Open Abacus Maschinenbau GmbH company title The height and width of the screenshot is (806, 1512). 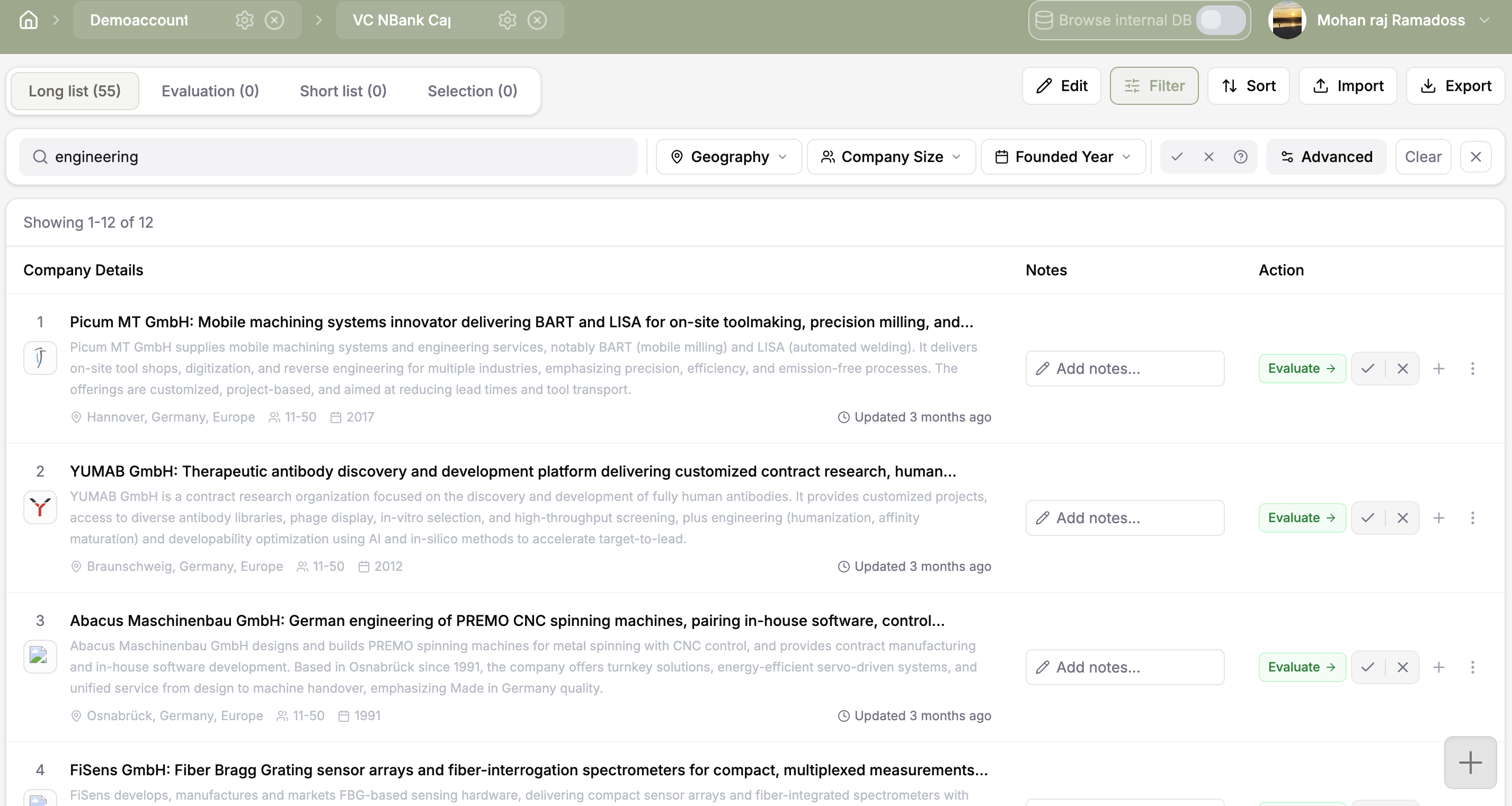point(507,621)
